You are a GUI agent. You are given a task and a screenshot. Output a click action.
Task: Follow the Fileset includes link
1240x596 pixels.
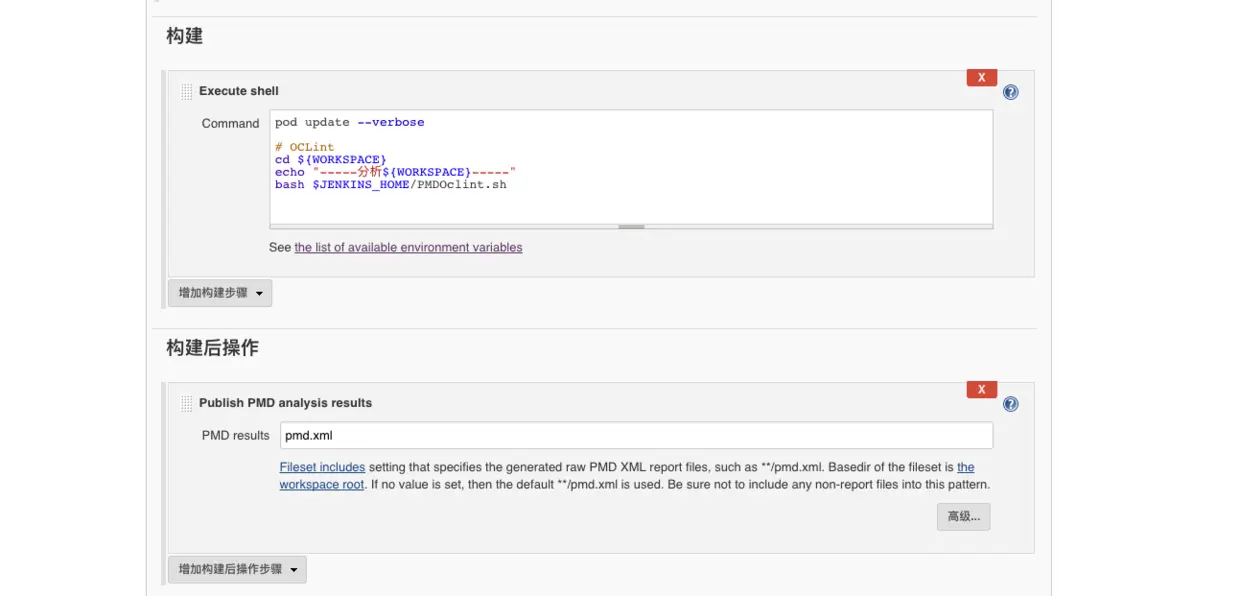click(322, 467)
